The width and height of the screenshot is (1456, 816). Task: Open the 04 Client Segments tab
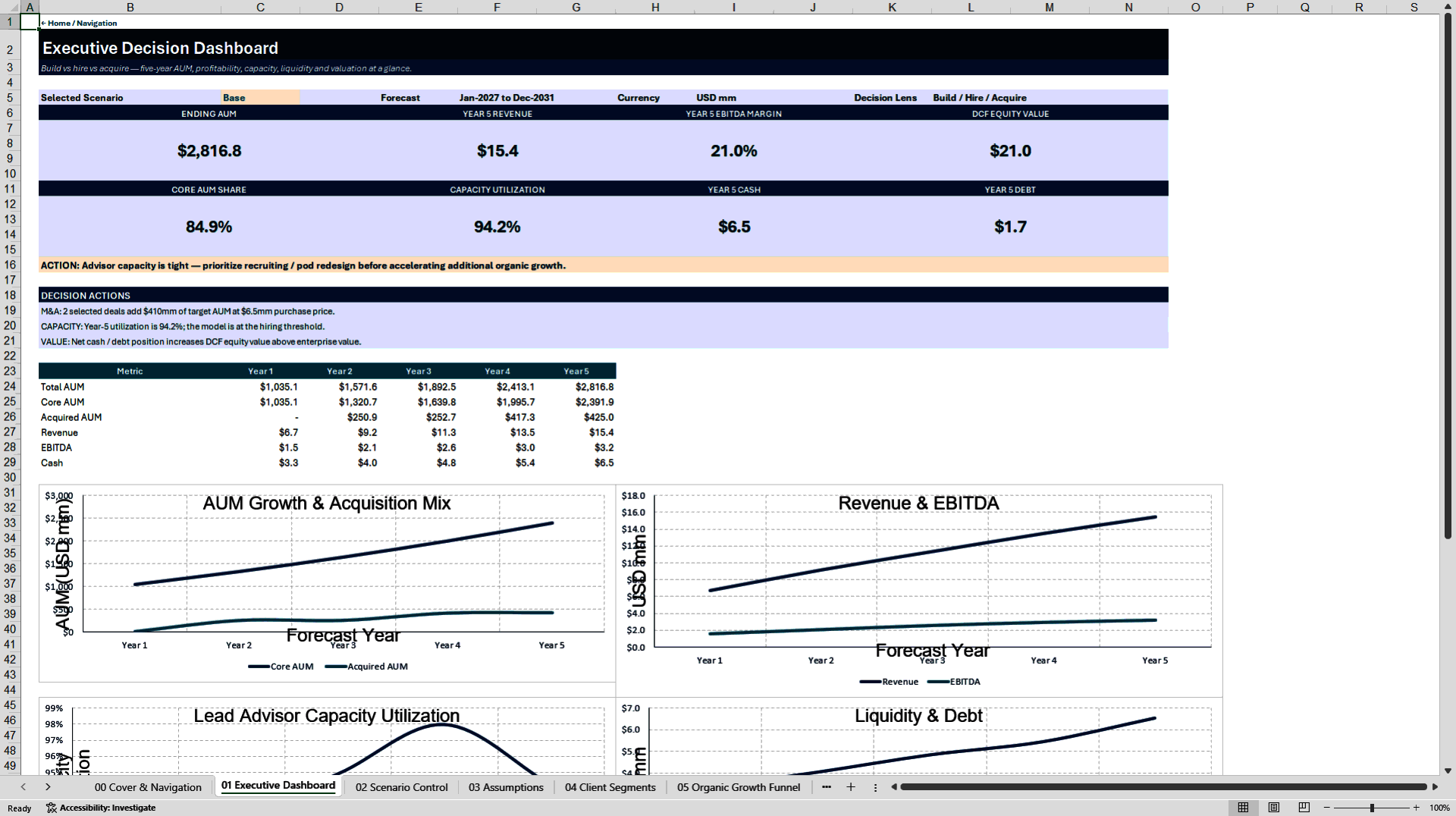pos(610,787)
